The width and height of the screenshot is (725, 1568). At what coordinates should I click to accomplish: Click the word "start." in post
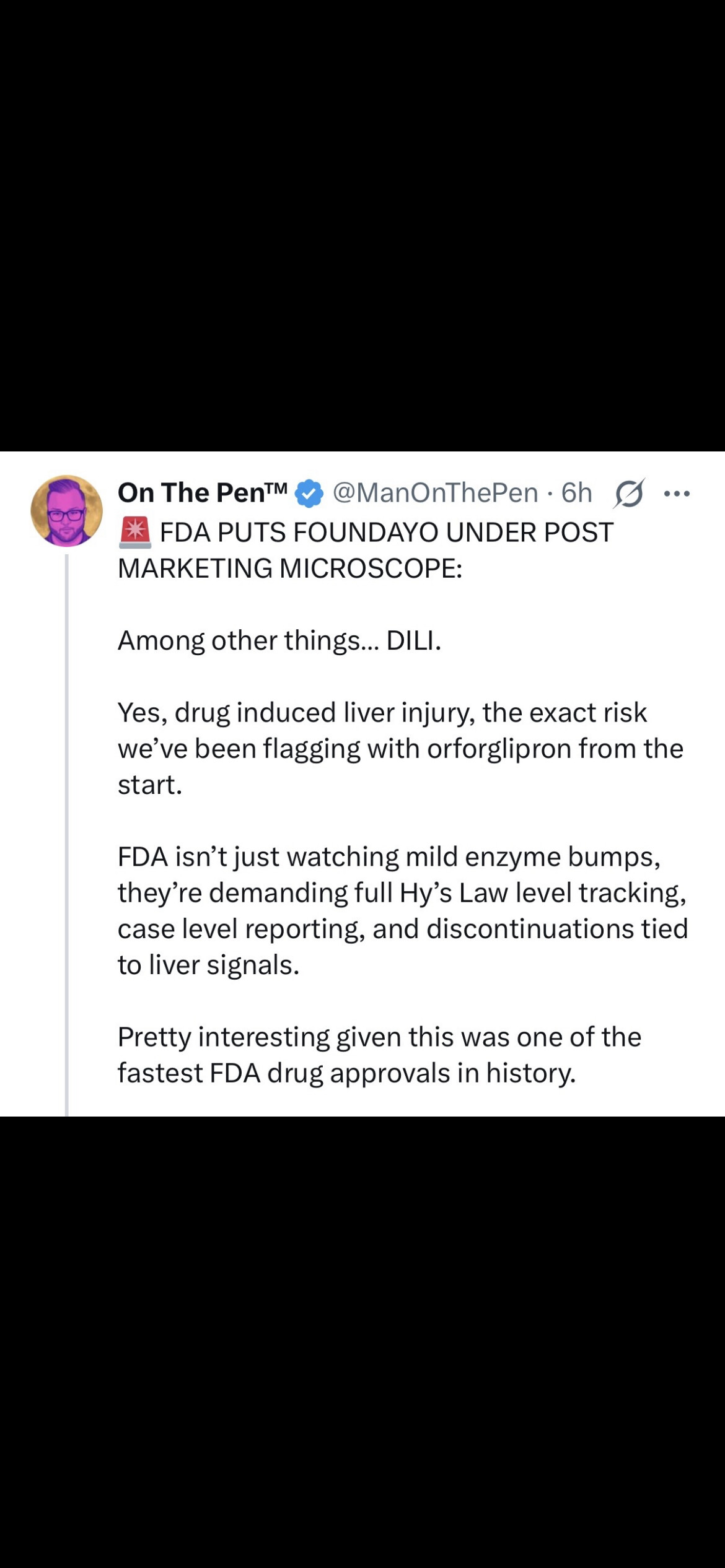coord(150,785)
